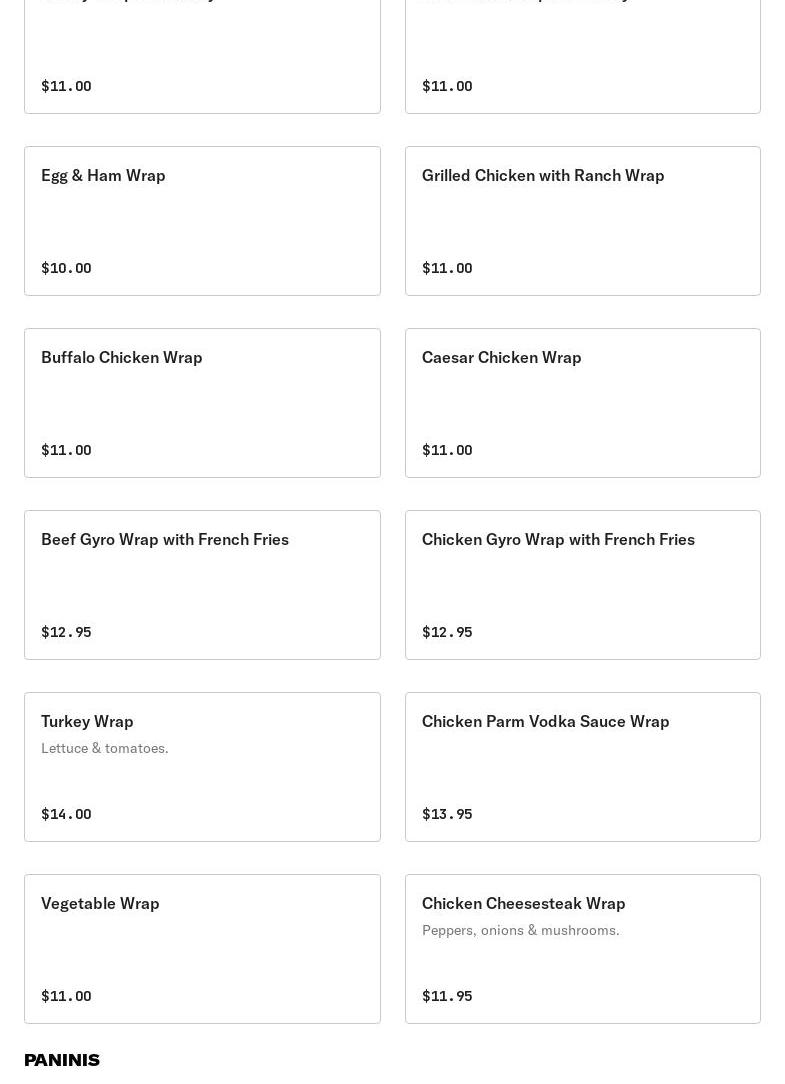Click the $12.95 Chicken Gyro Wrap price
This screenshot has height=1084, width=785.
tap(447, 631)
